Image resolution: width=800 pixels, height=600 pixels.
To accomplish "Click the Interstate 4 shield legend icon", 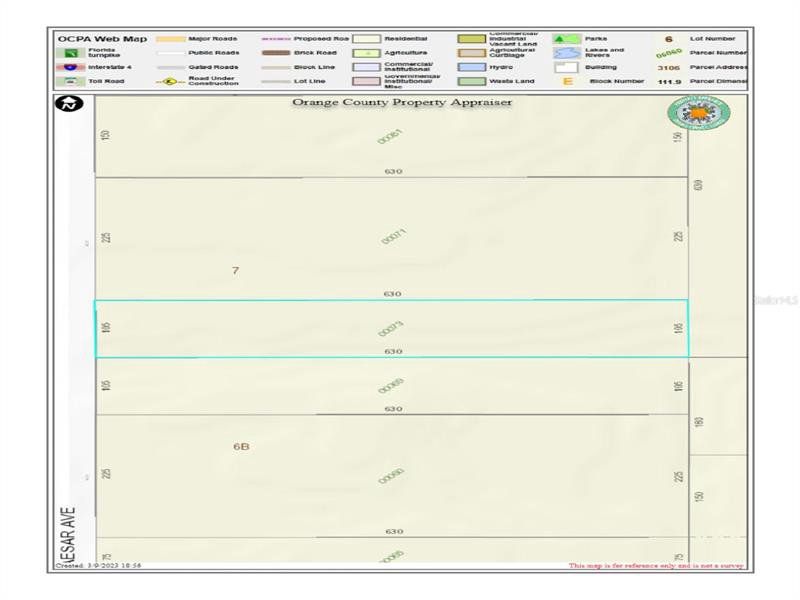I will click(x=71, y=67).
